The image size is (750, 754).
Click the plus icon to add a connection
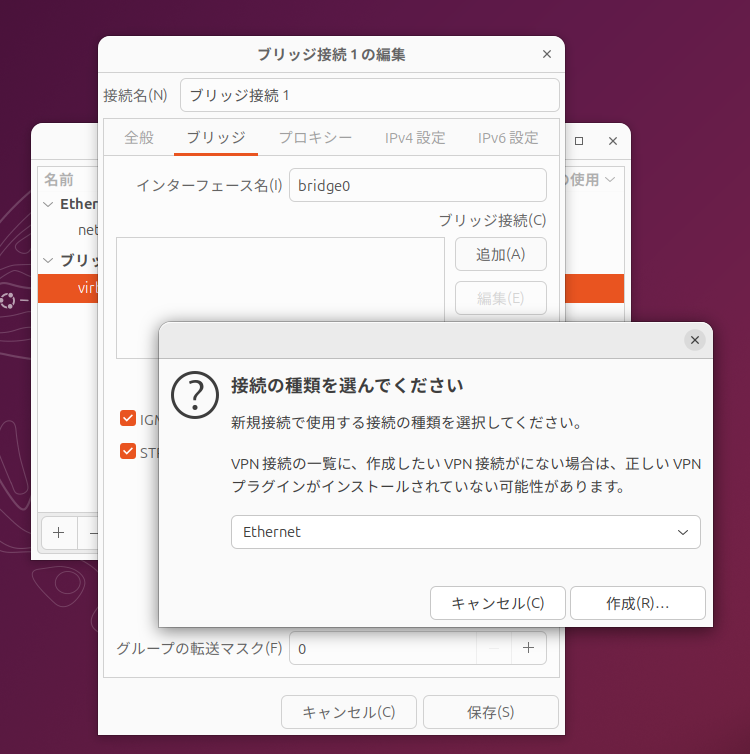(x=58, y=533)
